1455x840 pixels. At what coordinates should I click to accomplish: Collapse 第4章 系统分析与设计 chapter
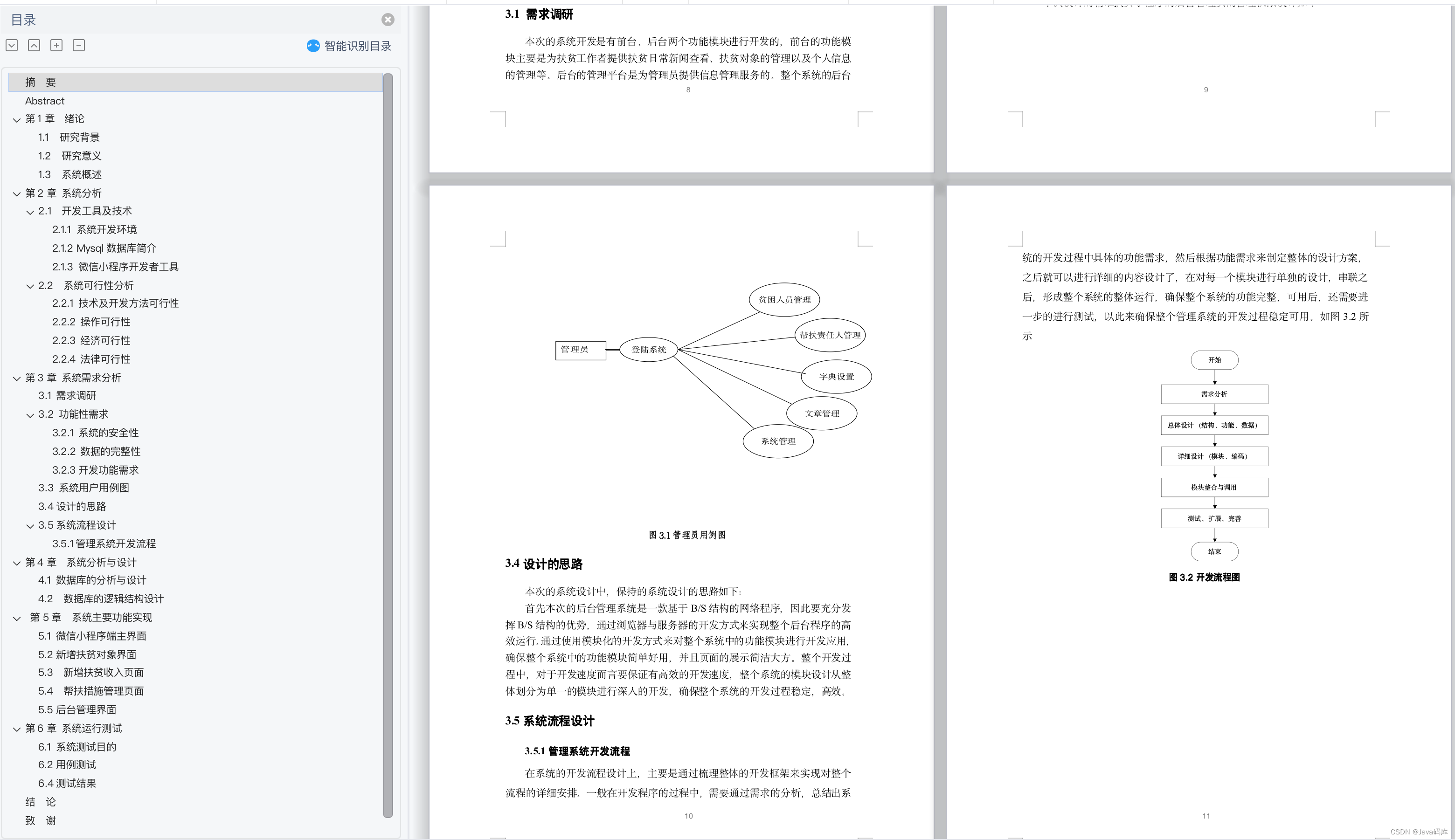17,563
